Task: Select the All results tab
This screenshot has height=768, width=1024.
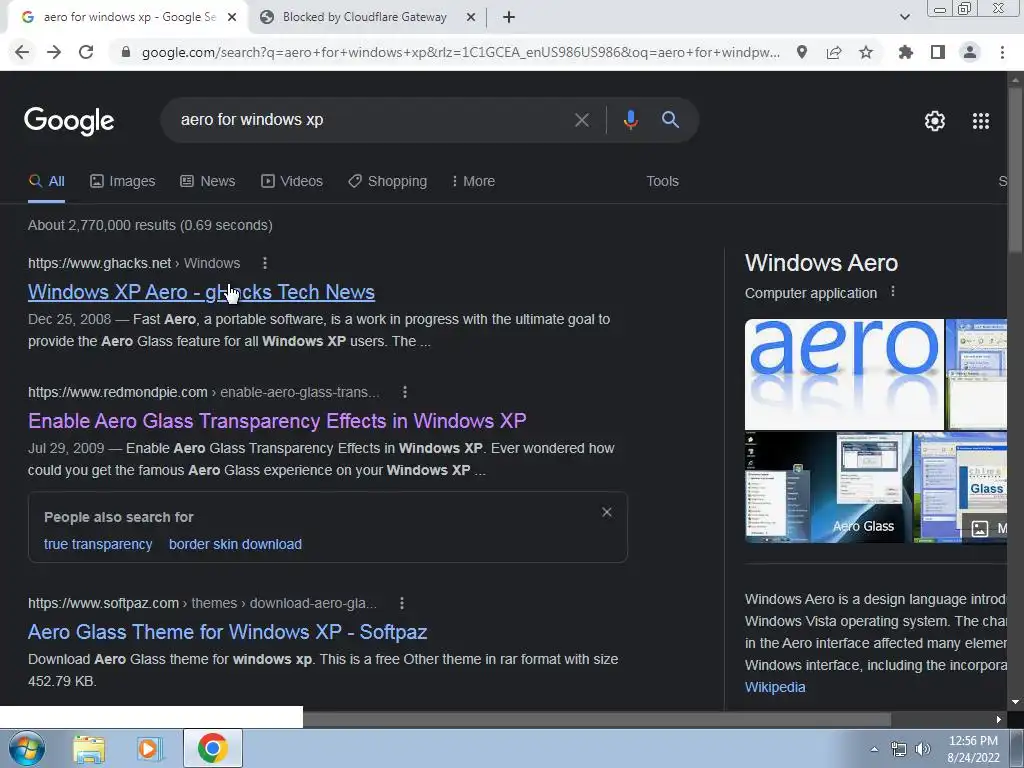Action: [46, 182]
